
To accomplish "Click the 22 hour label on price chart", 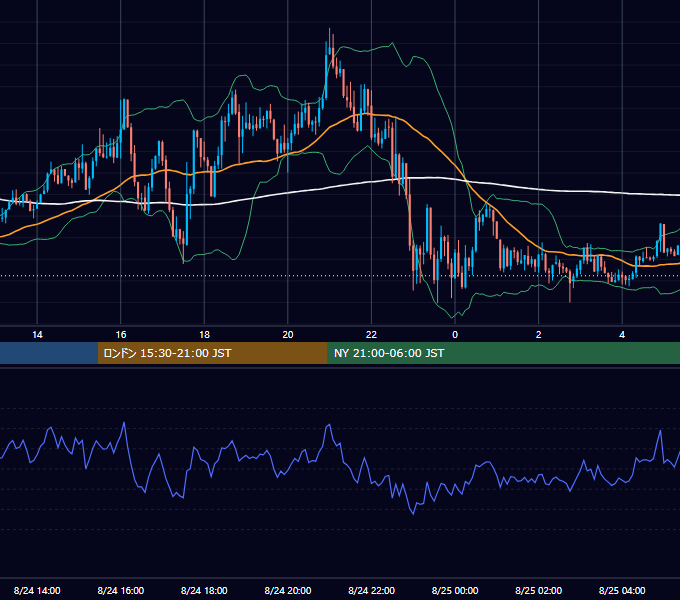I will [x=371, y=335].
